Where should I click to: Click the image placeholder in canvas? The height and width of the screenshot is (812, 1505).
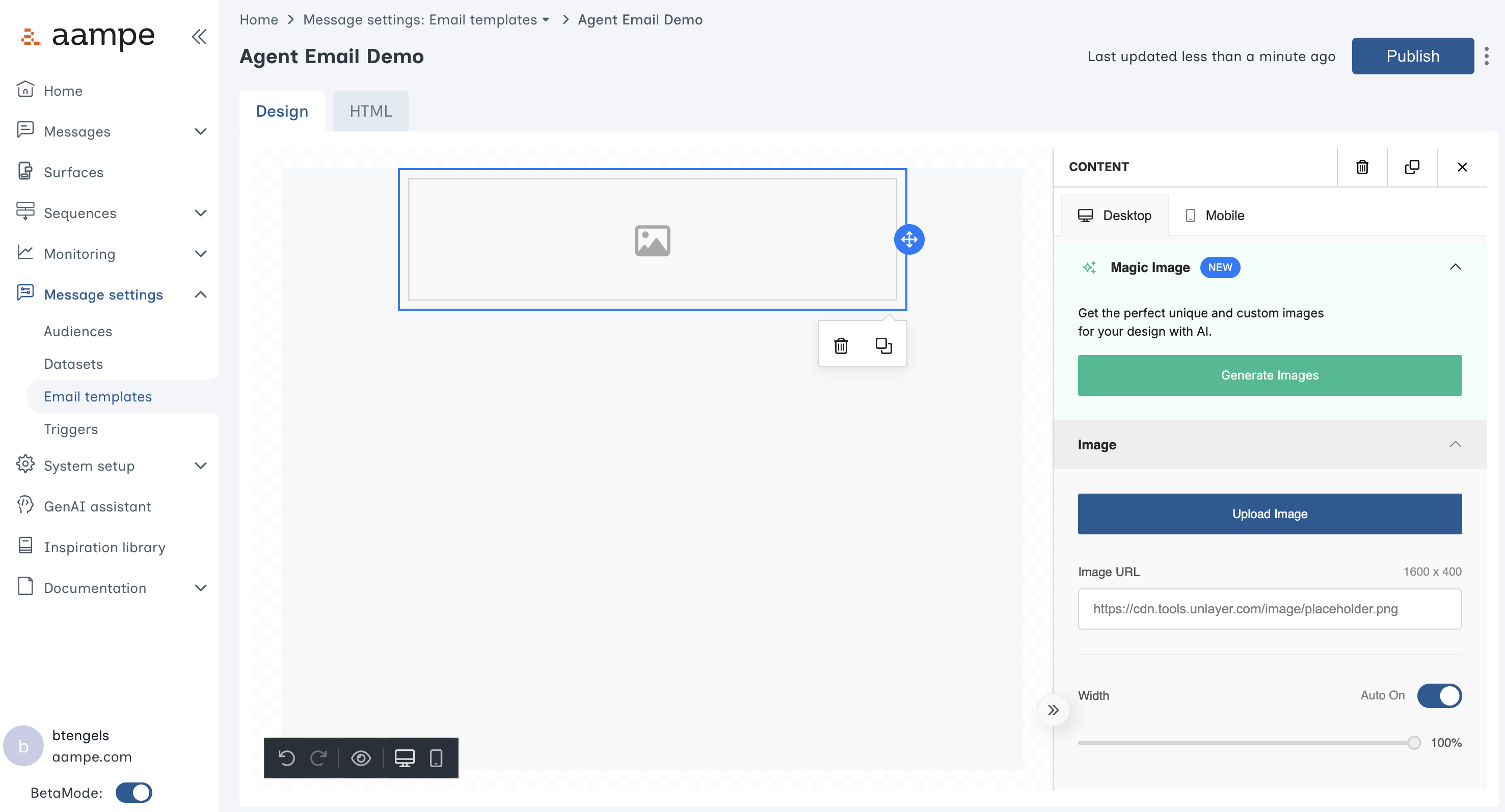[x=652, y=239]
